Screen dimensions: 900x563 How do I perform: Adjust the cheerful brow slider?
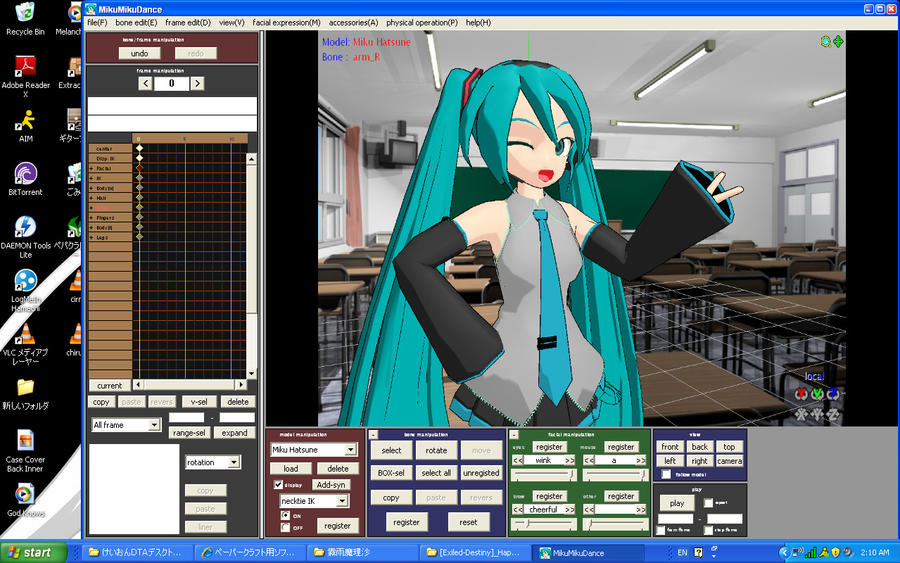pos(544,524)
